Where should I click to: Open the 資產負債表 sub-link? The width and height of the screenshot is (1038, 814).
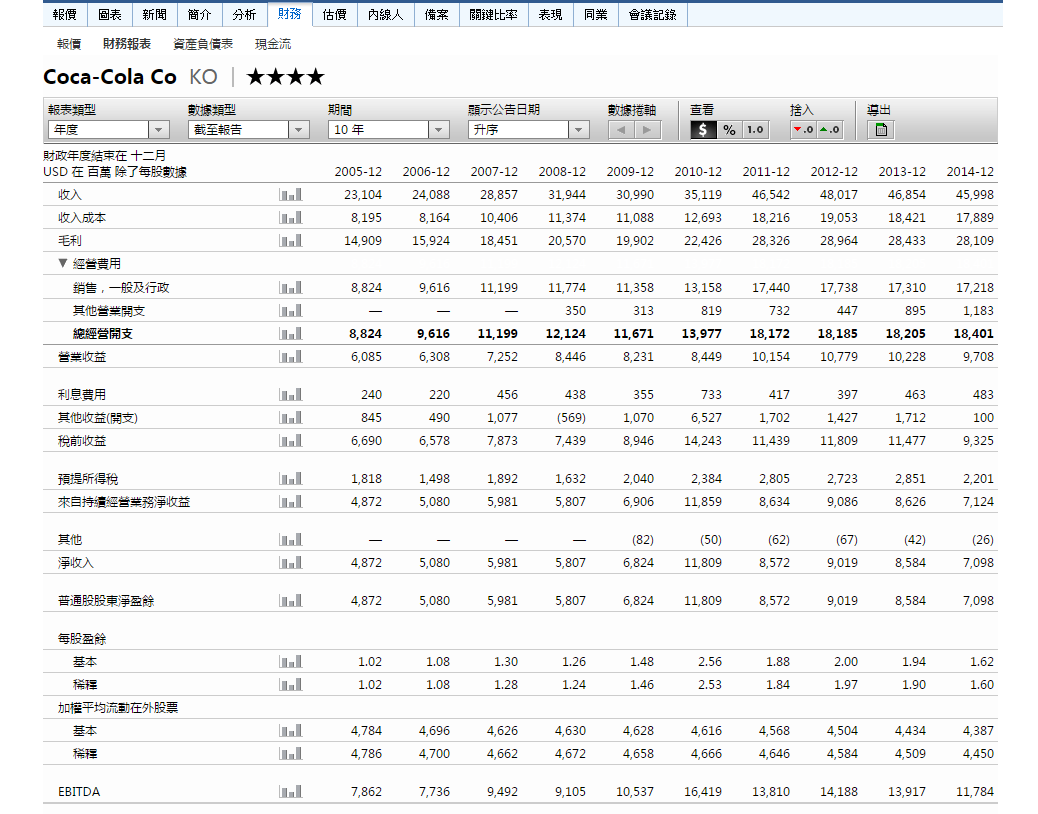tap(203, 44)
